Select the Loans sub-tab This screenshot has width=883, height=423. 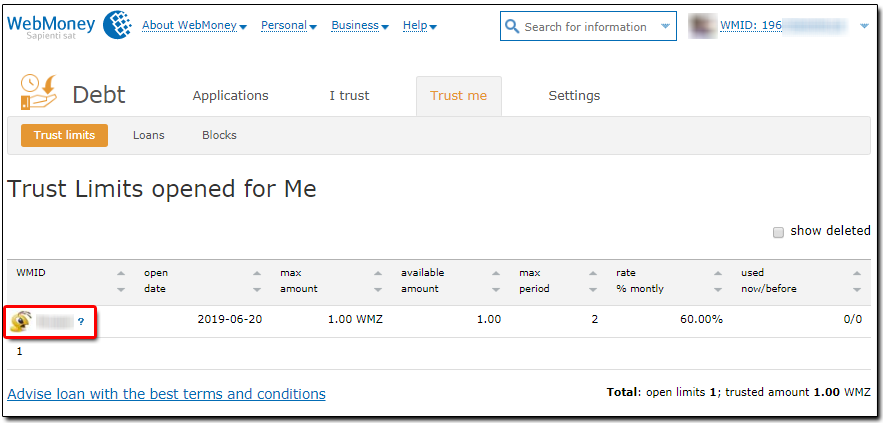point(149,135)
